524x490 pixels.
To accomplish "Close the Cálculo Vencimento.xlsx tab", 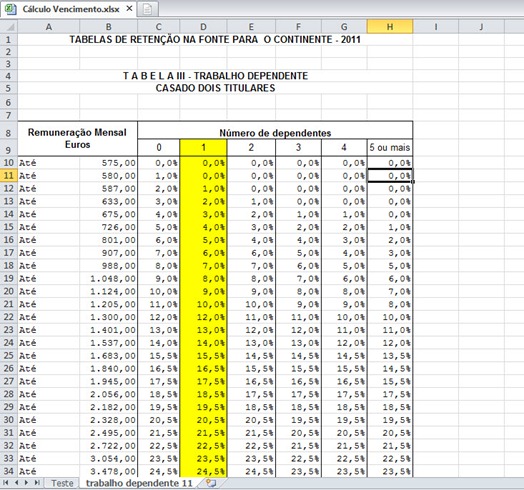I will click(129, 9).
